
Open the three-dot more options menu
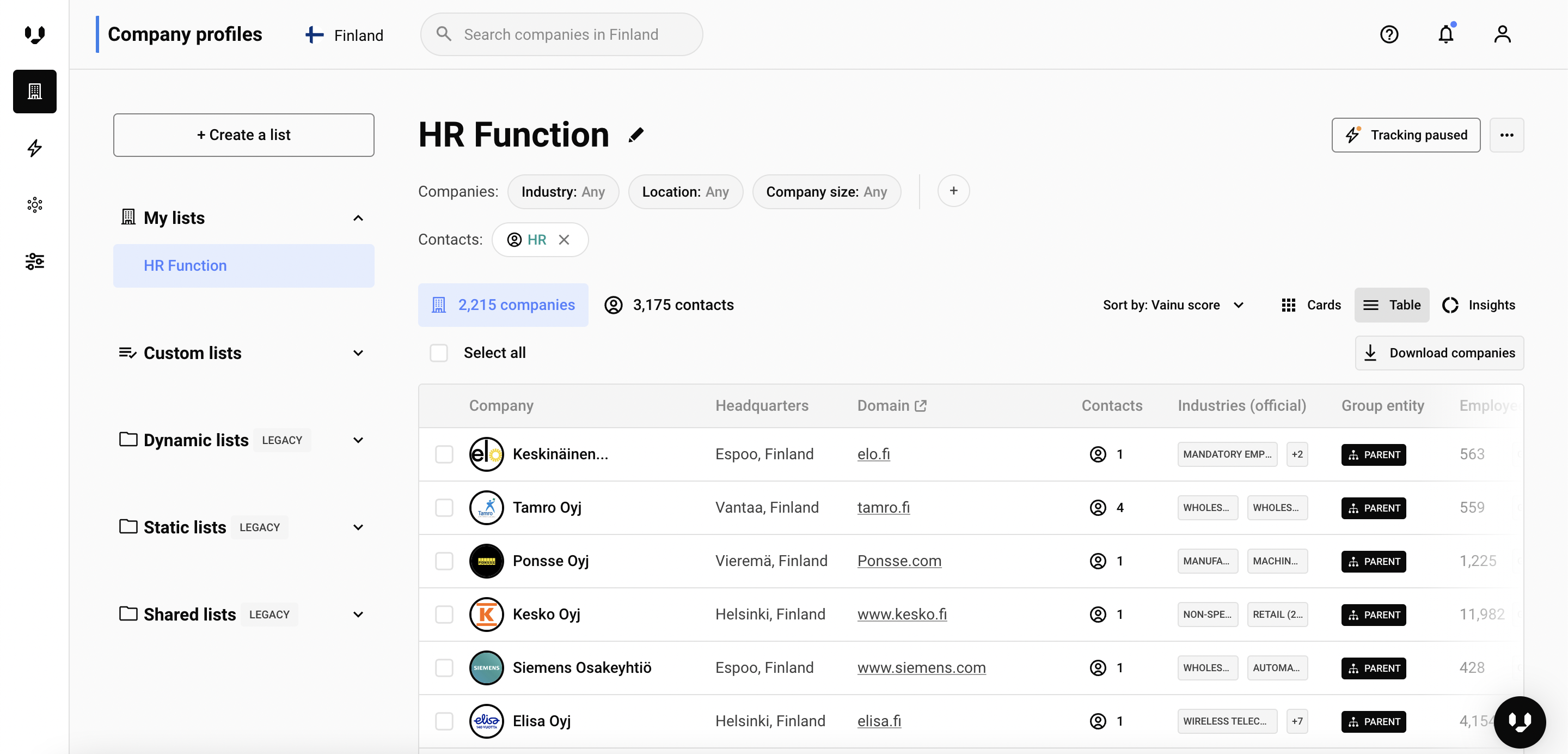point(1506,135)
